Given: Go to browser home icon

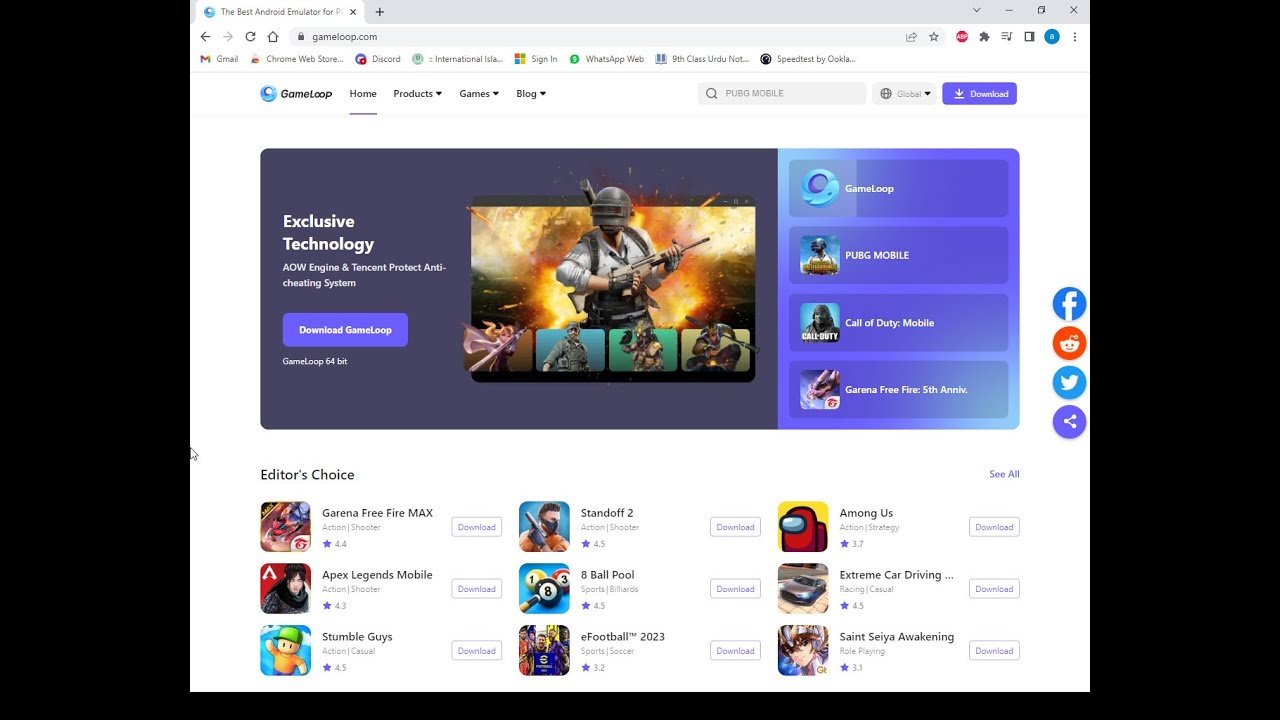Looking at the screenshot, I should (273, 36).
